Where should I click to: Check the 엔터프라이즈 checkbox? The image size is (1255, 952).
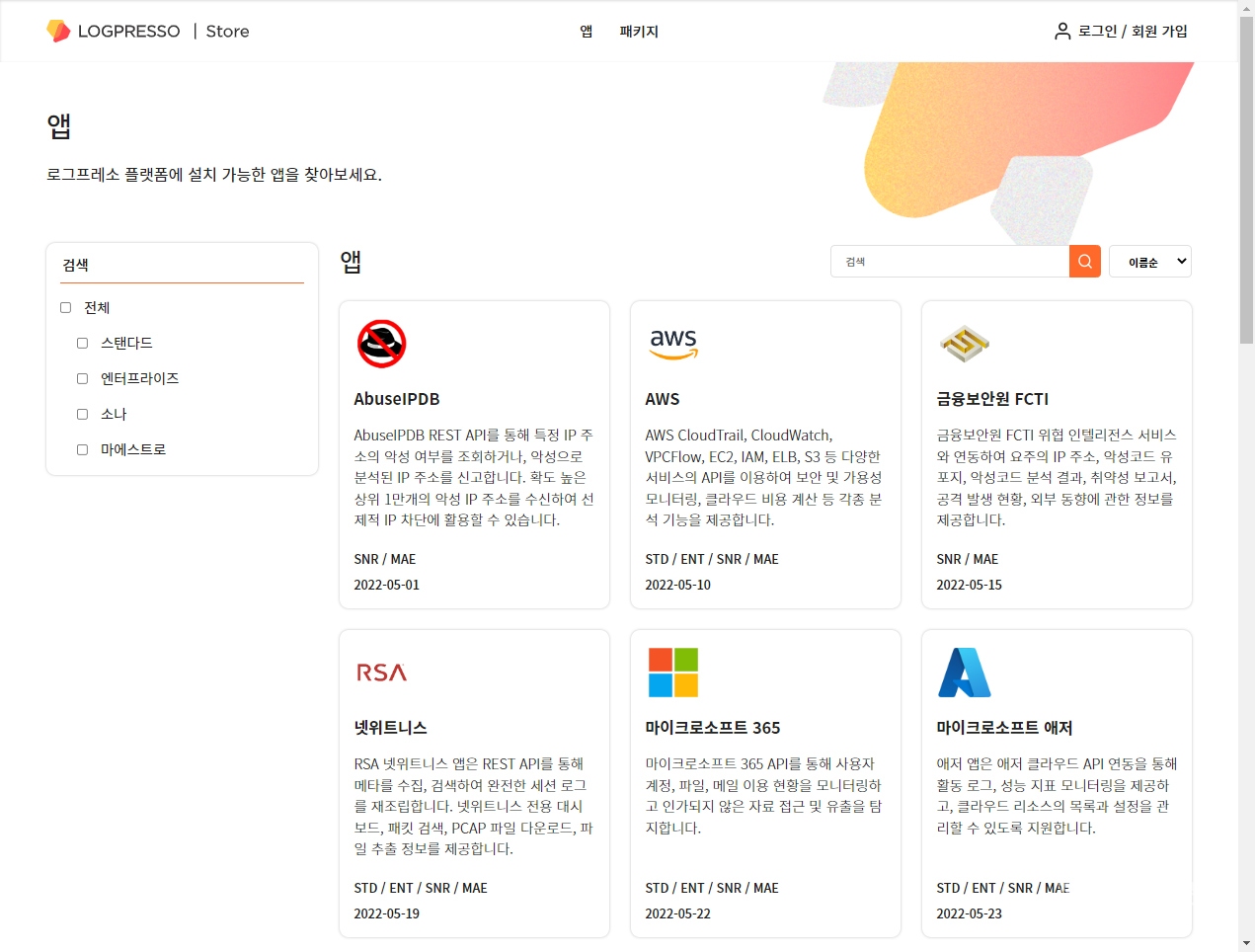[x=82, y=378]
